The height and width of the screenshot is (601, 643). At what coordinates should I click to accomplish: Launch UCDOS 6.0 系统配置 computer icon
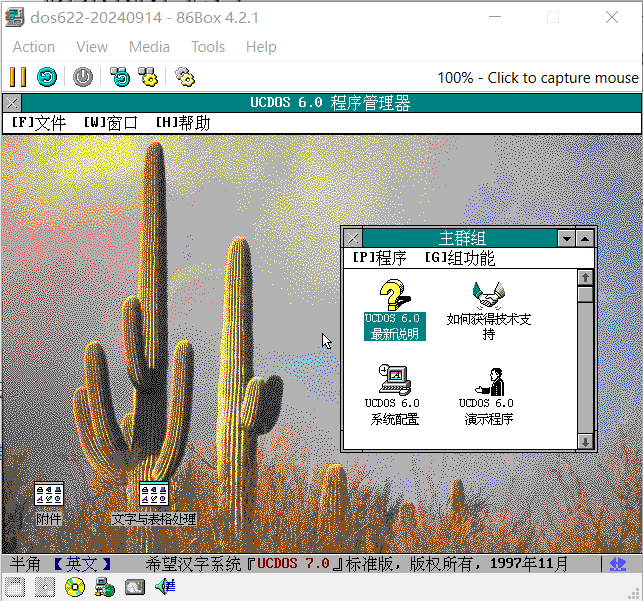click(394, 395)
